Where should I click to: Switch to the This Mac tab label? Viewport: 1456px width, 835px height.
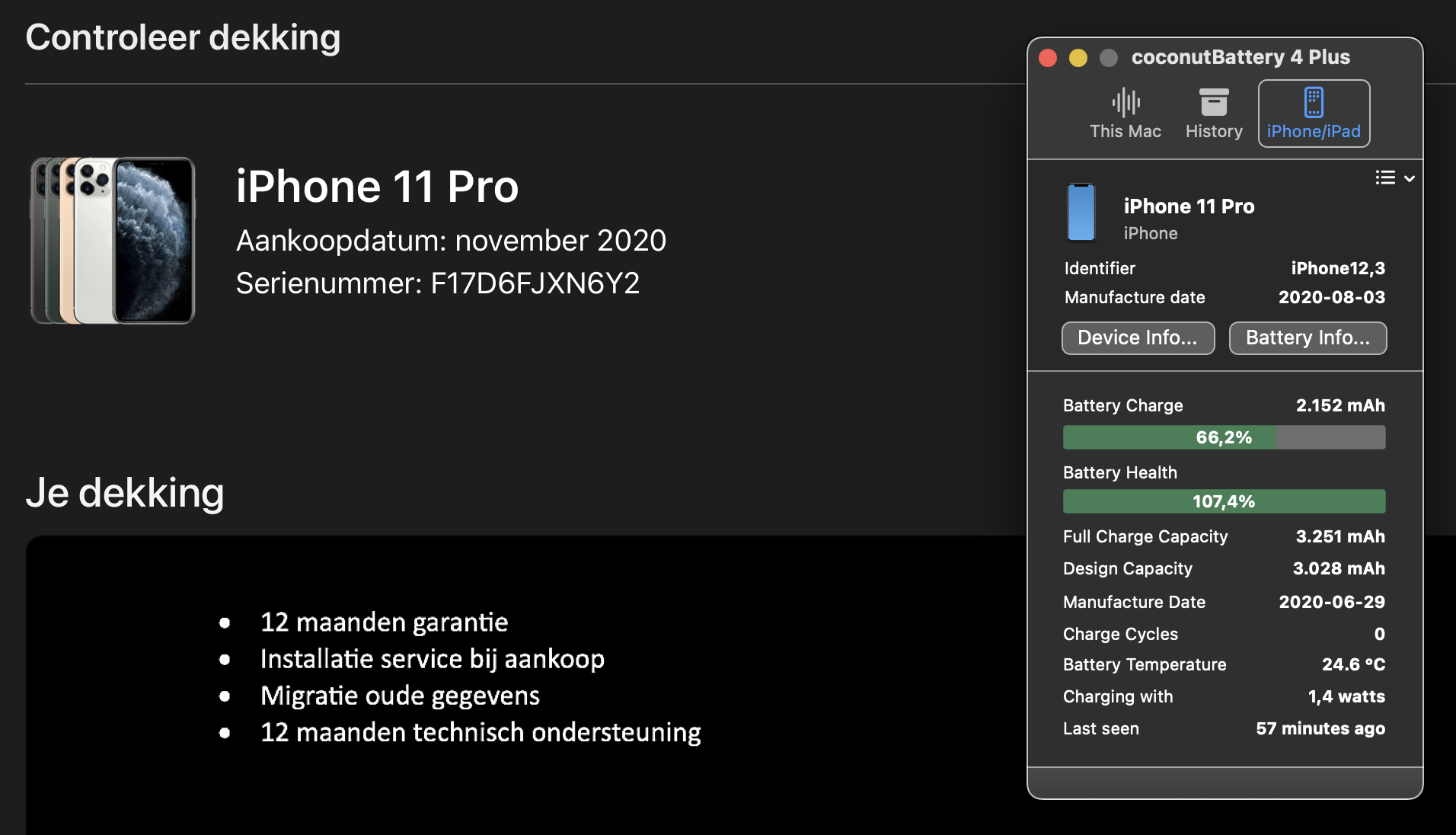1126,131
